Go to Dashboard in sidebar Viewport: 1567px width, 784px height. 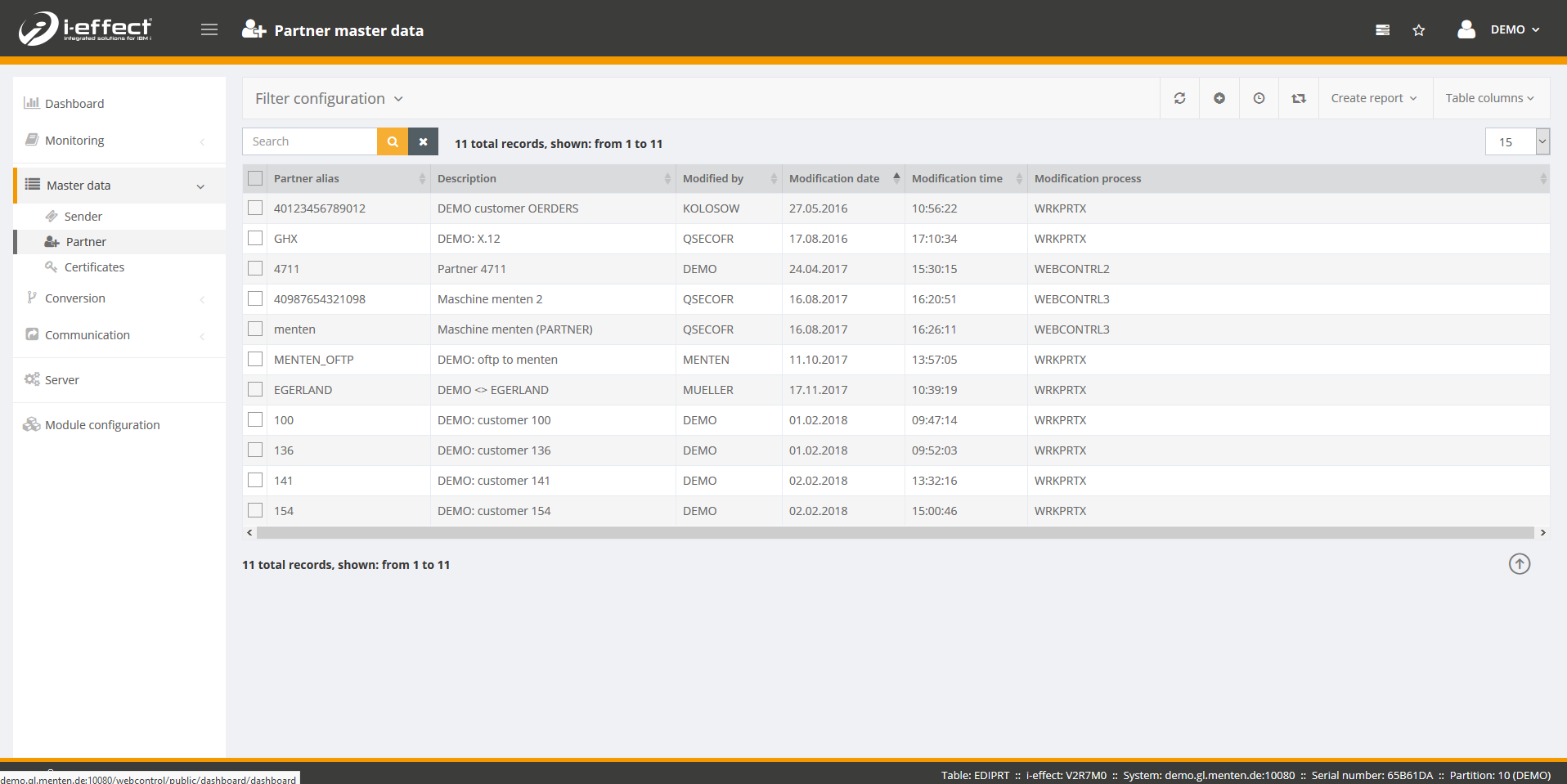(74, 104)
